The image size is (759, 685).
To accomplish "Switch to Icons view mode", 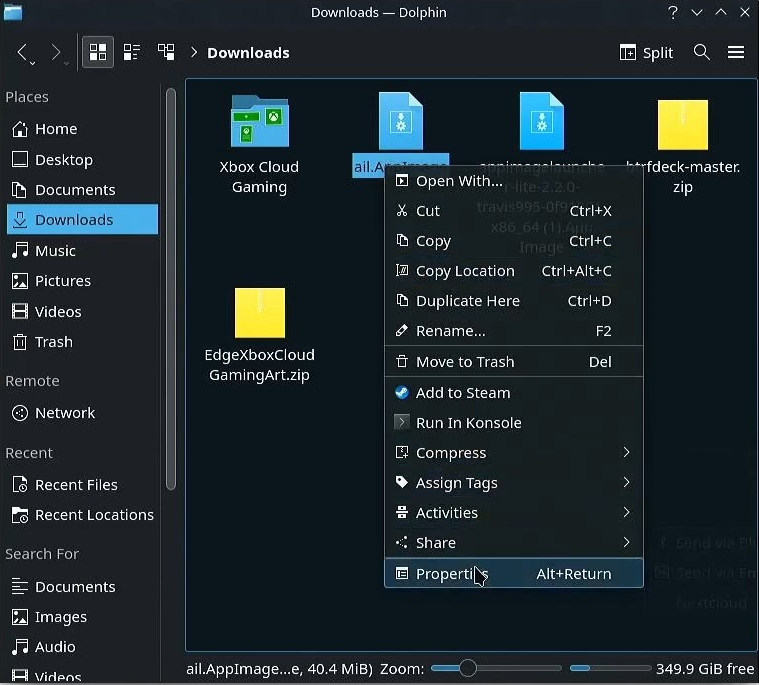I will [x=98, y=52].
